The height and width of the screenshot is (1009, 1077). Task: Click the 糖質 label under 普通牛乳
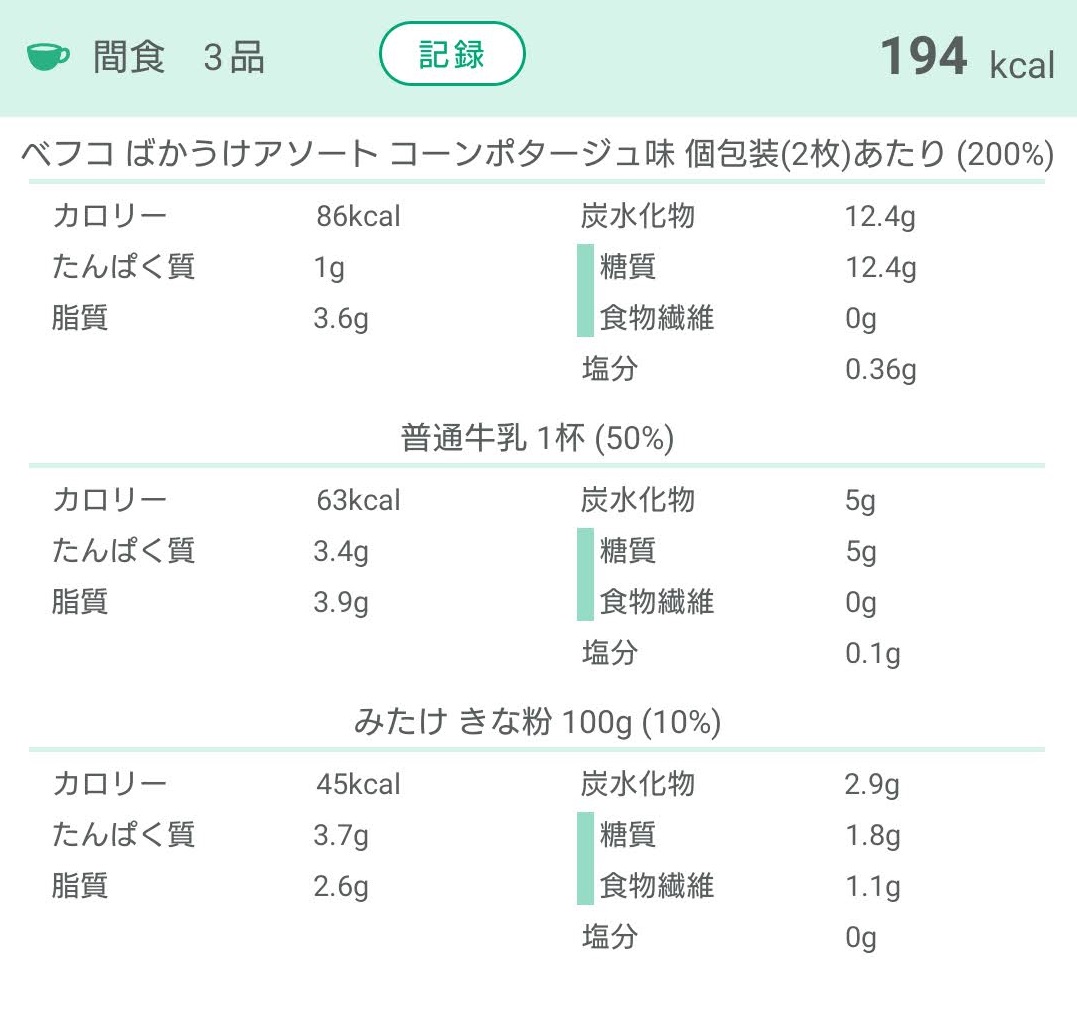point(627,551)
